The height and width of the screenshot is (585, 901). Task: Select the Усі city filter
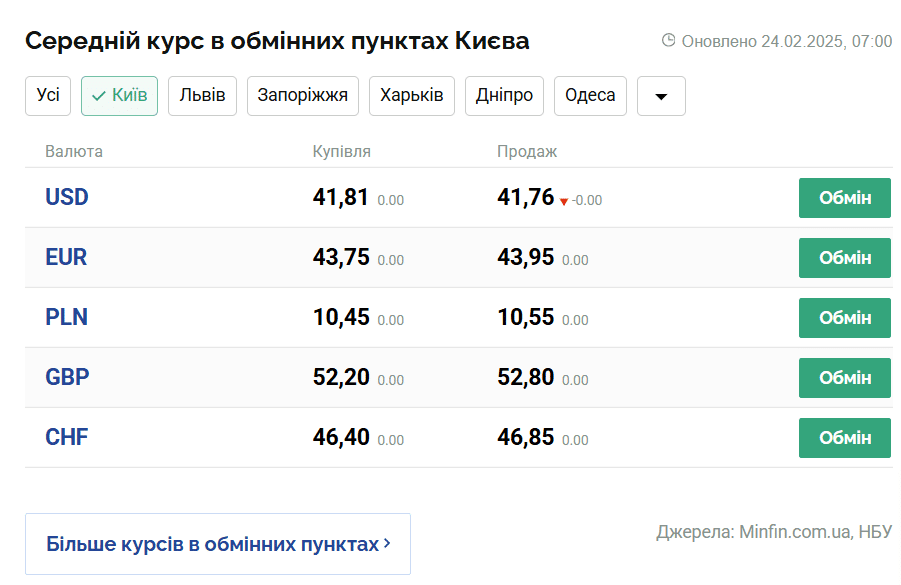click(x=48, y=96)
